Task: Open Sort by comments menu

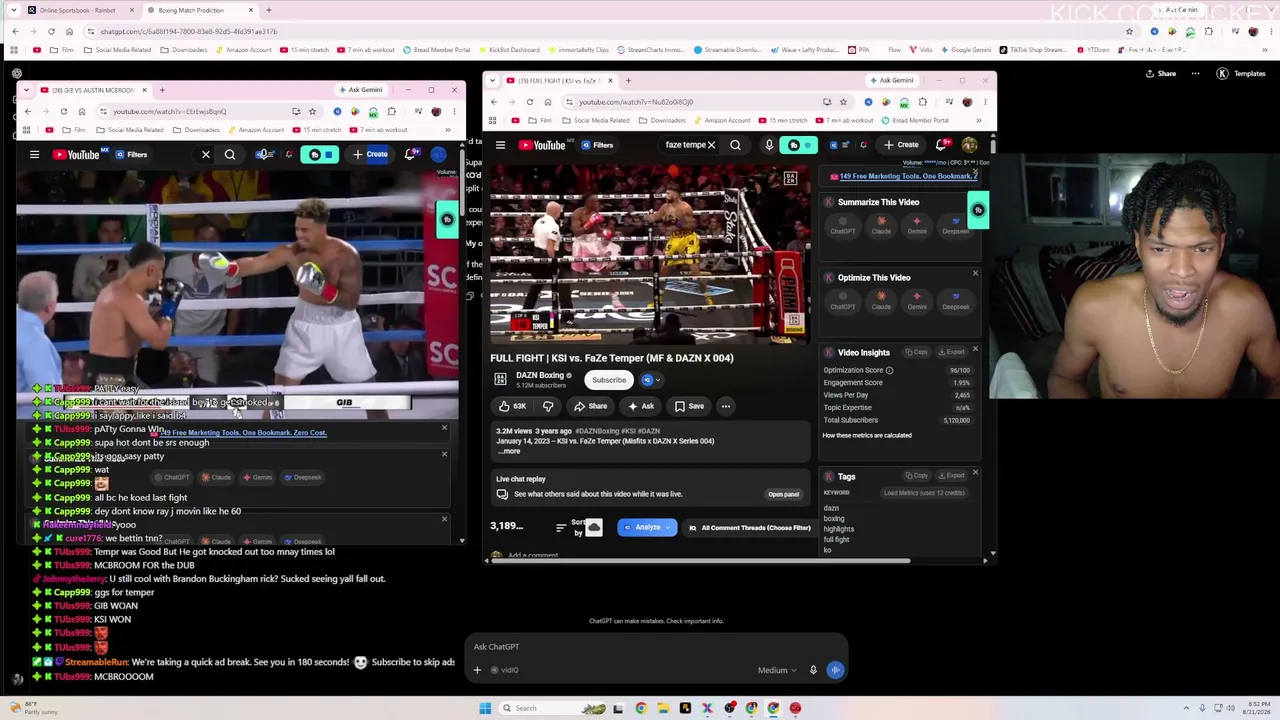Action: 570,527
